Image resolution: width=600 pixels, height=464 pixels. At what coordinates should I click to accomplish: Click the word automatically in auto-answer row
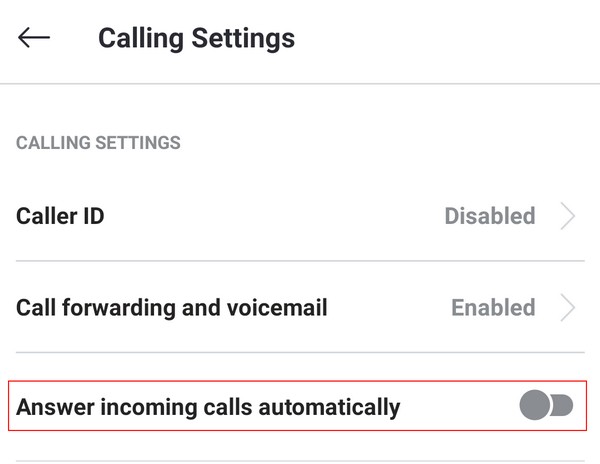329,407
